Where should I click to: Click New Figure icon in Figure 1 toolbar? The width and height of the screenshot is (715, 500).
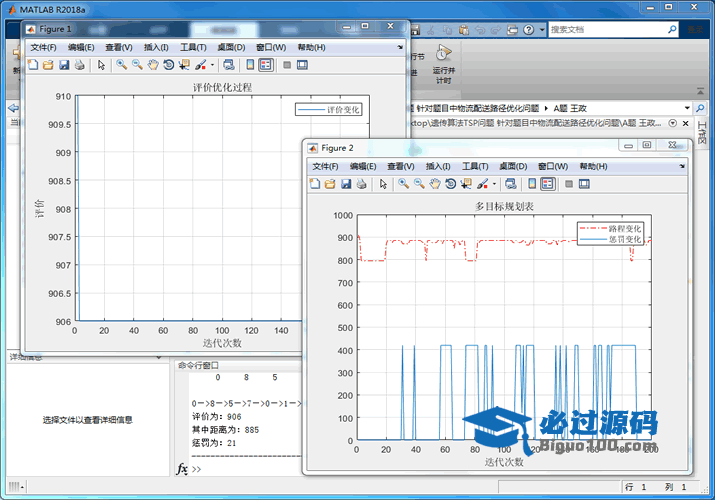33,65
